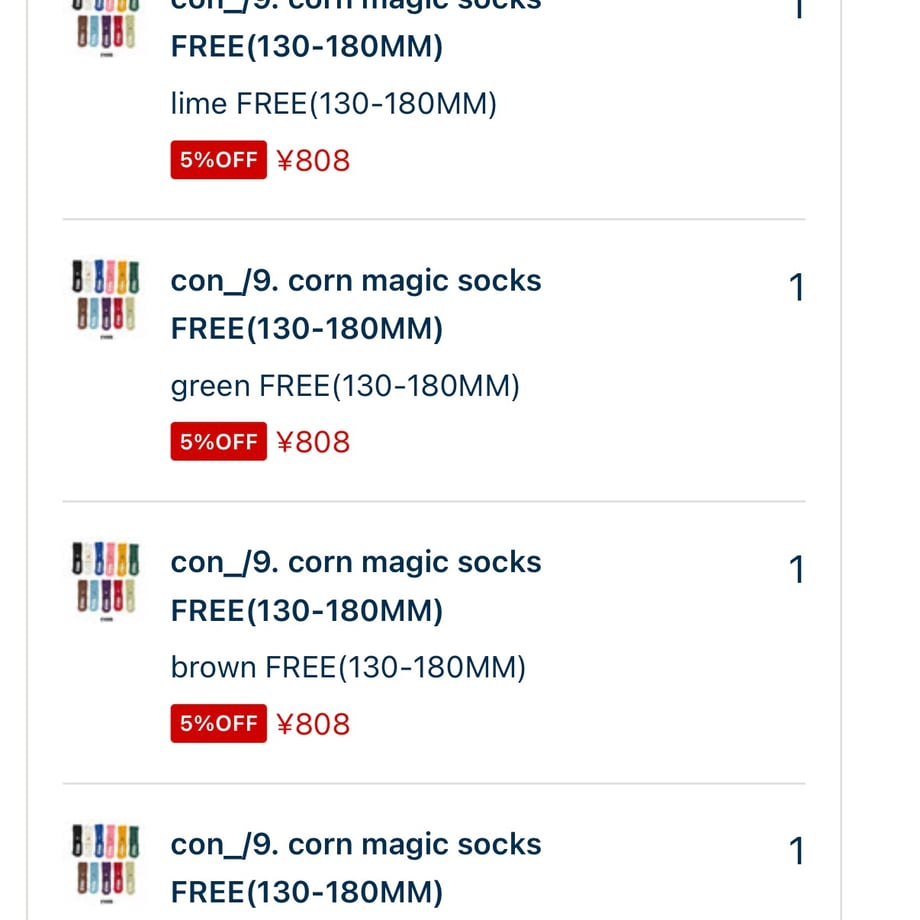Click the brown item's quantity 1
This screenshot has height=920, width=920.
coord(796,569)
